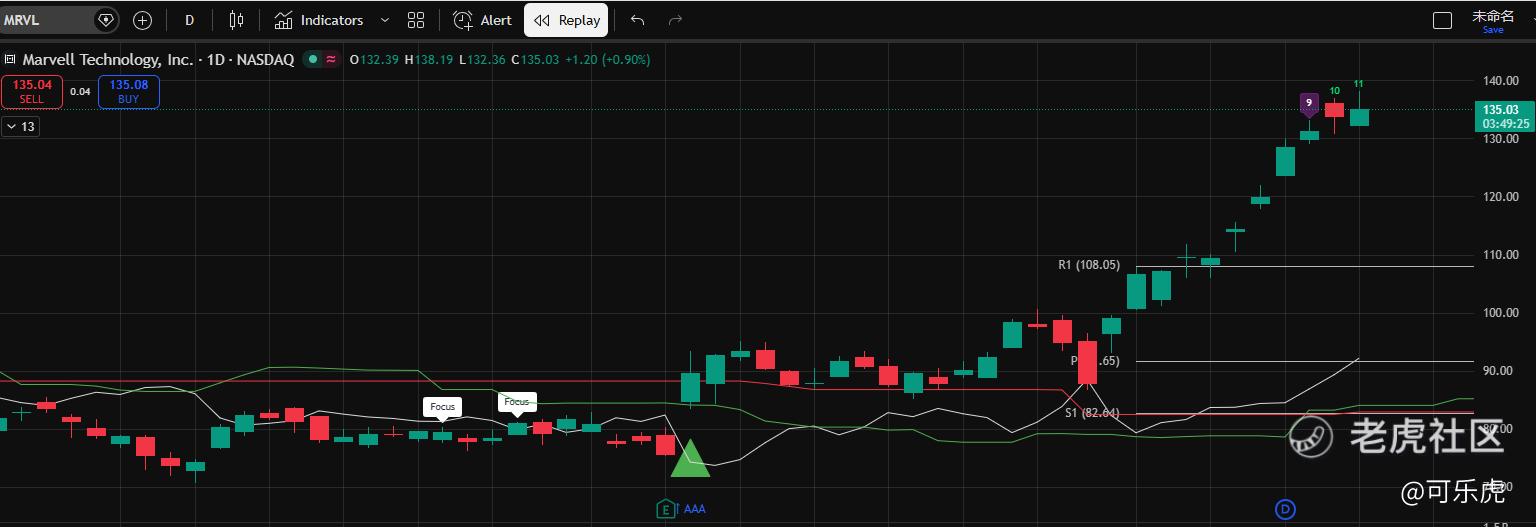The image size is (1536, 527).
Task: Open the layout setup square icon
Action: pyautogui.click(x=1442, y=20)
